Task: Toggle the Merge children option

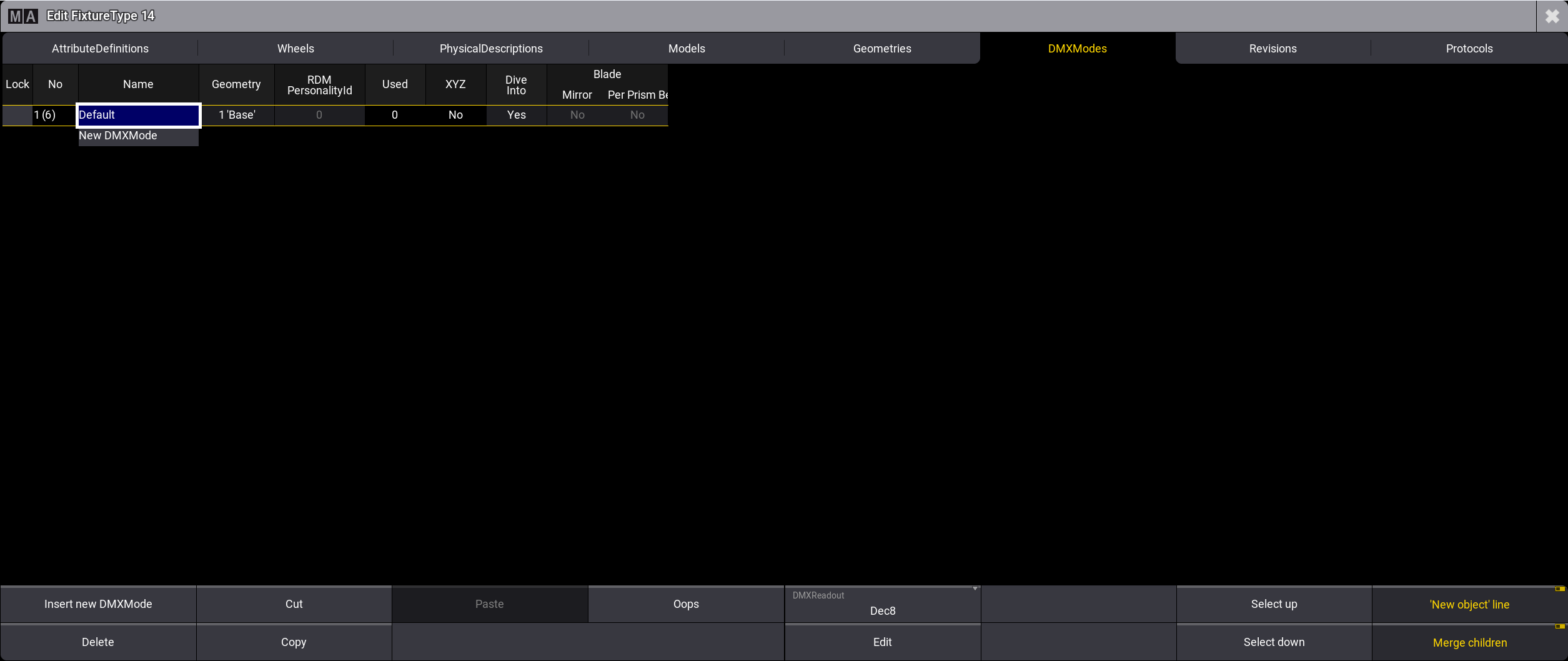Action: click(1469, 642)
